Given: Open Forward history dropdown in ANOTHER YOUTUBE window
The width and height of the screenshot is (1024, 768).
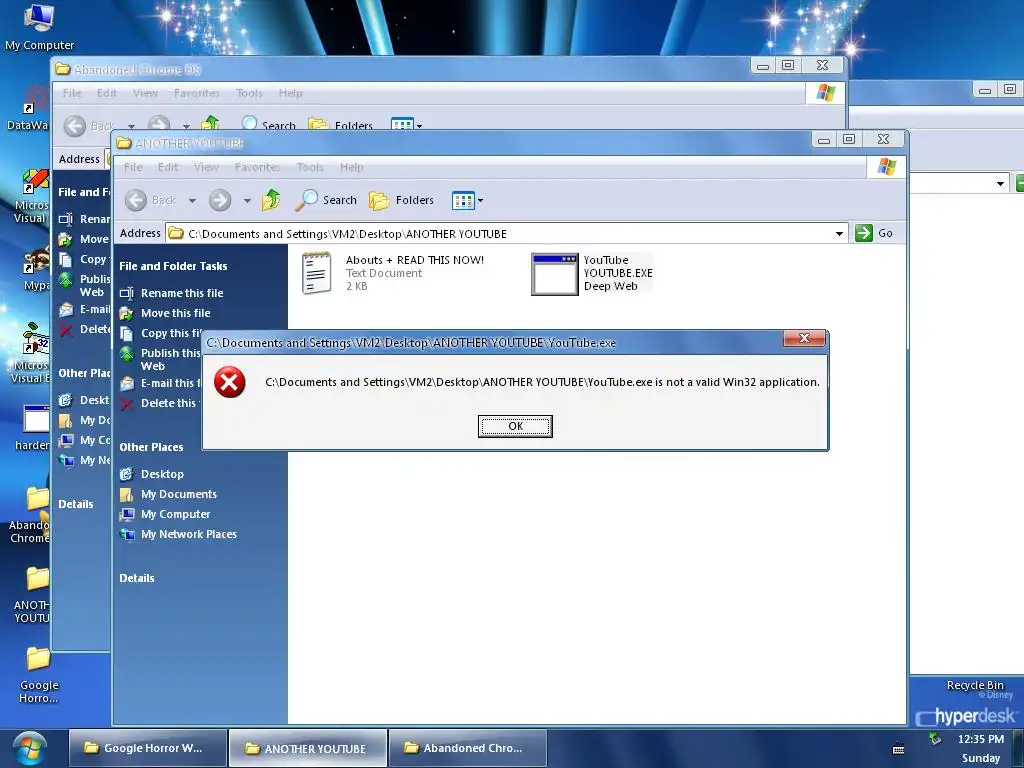Looking at the screenshot, I should pos(247,200).
